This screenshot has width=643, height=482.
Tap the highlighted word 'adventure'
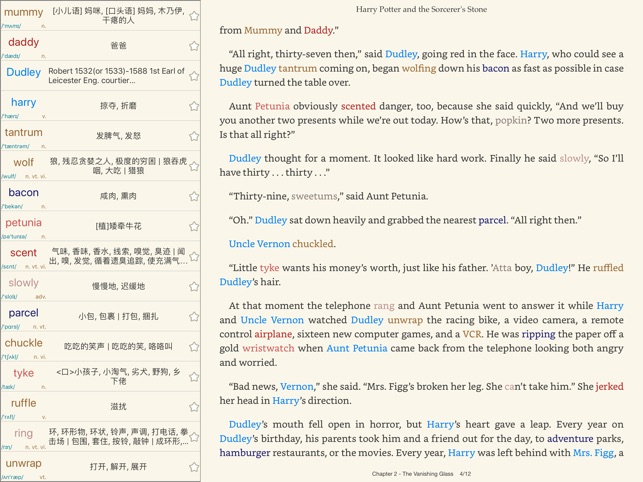coord(570,439)
